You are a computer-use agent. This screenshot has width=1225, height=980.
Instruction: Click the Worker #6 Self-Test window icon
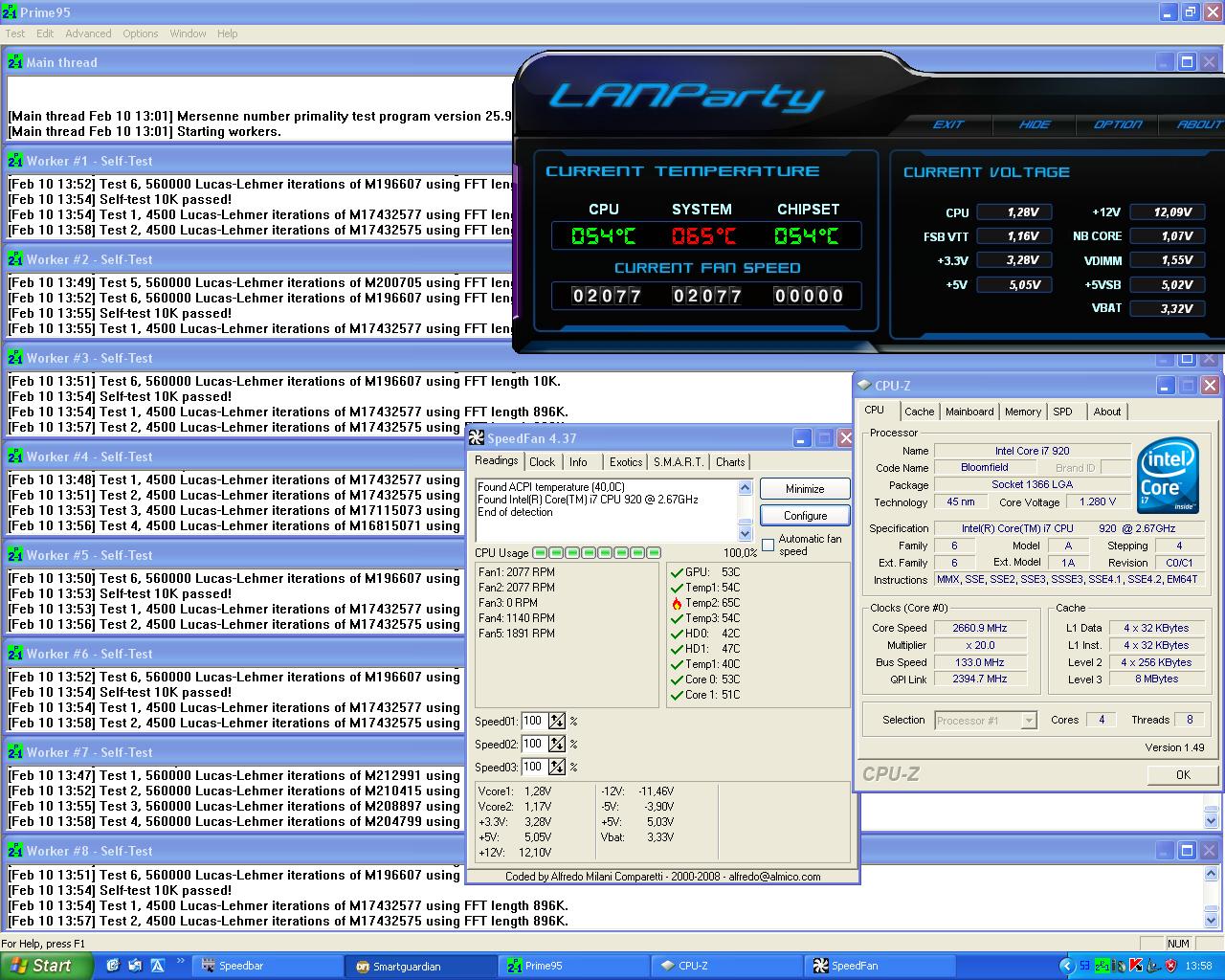pyautogui.click(x=14, y=654)
